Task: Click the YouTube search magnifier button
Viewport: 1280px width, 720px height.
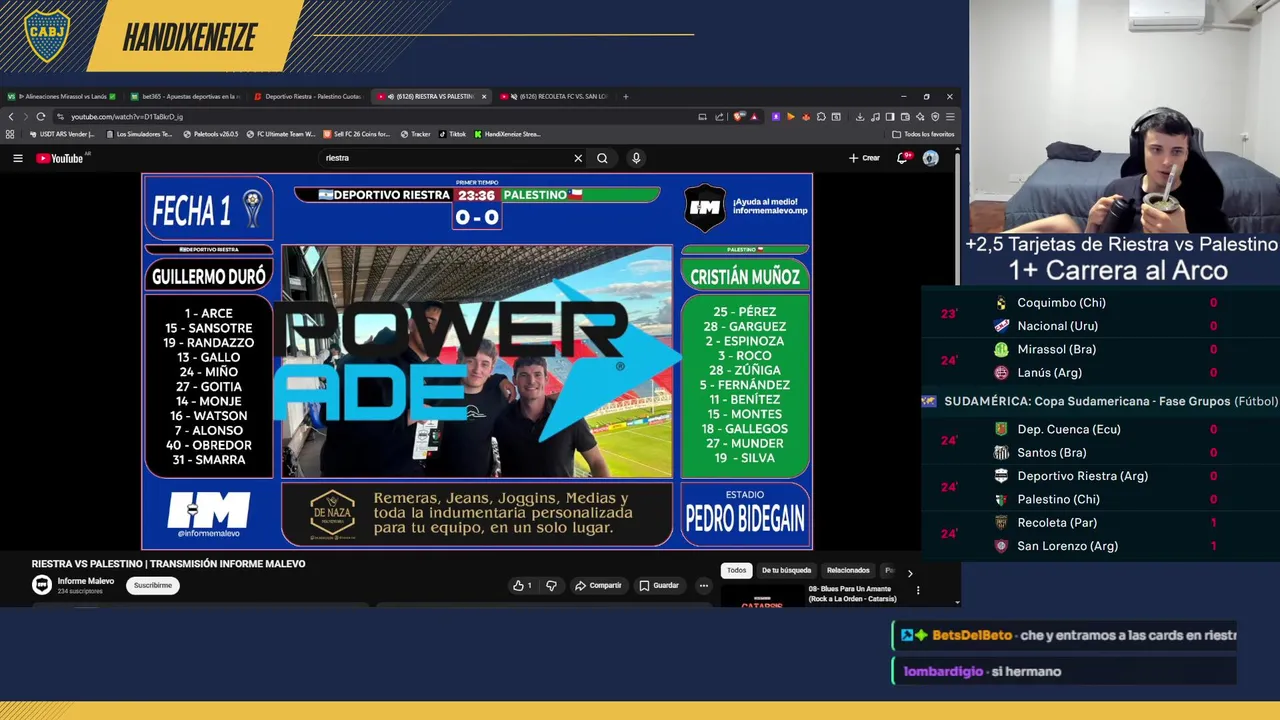Action: tap(602, 158)
